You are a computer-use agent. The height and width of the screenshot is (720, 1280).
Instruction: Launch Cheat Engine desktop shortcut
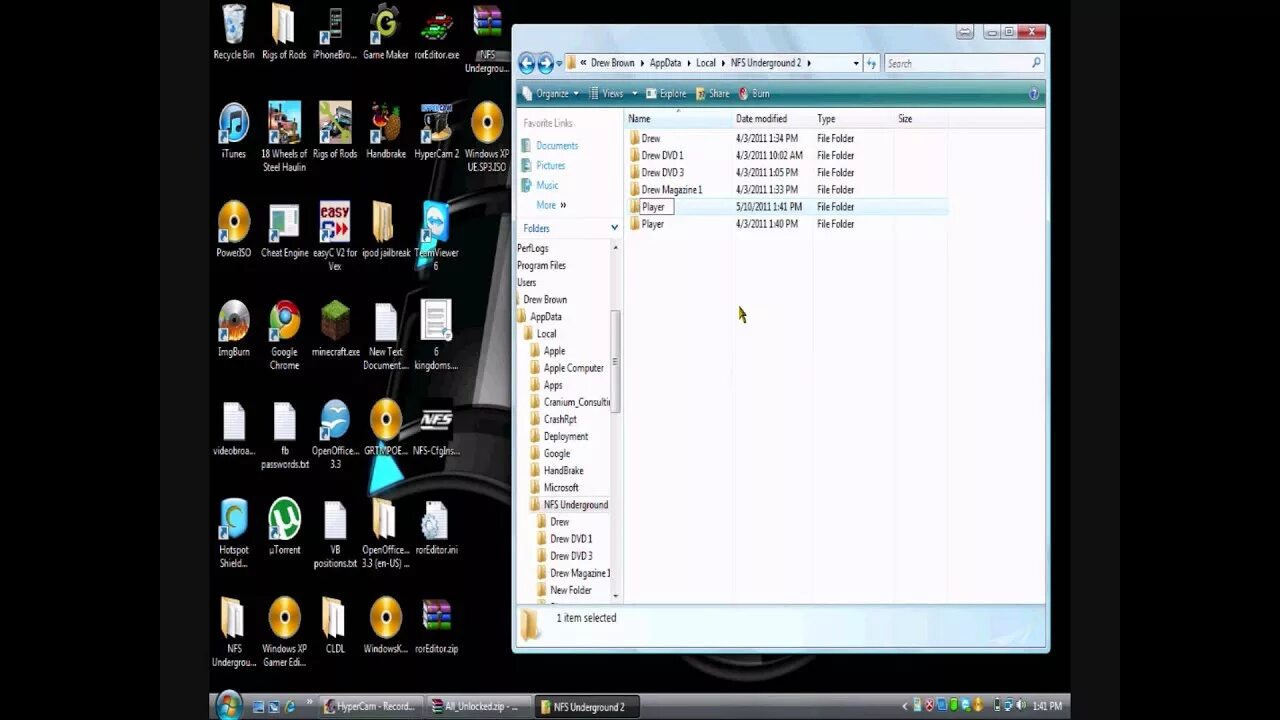pos(284,229)
